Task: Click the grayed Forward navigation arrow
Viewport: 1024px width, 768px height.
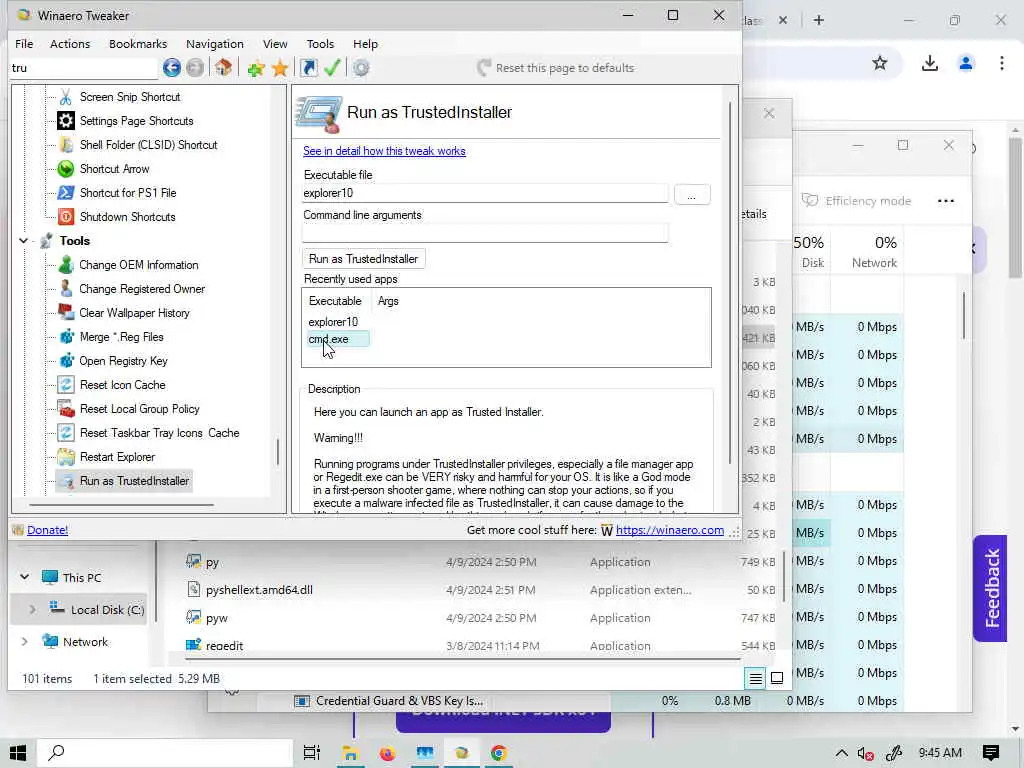Action: click(x=195, y=67)
